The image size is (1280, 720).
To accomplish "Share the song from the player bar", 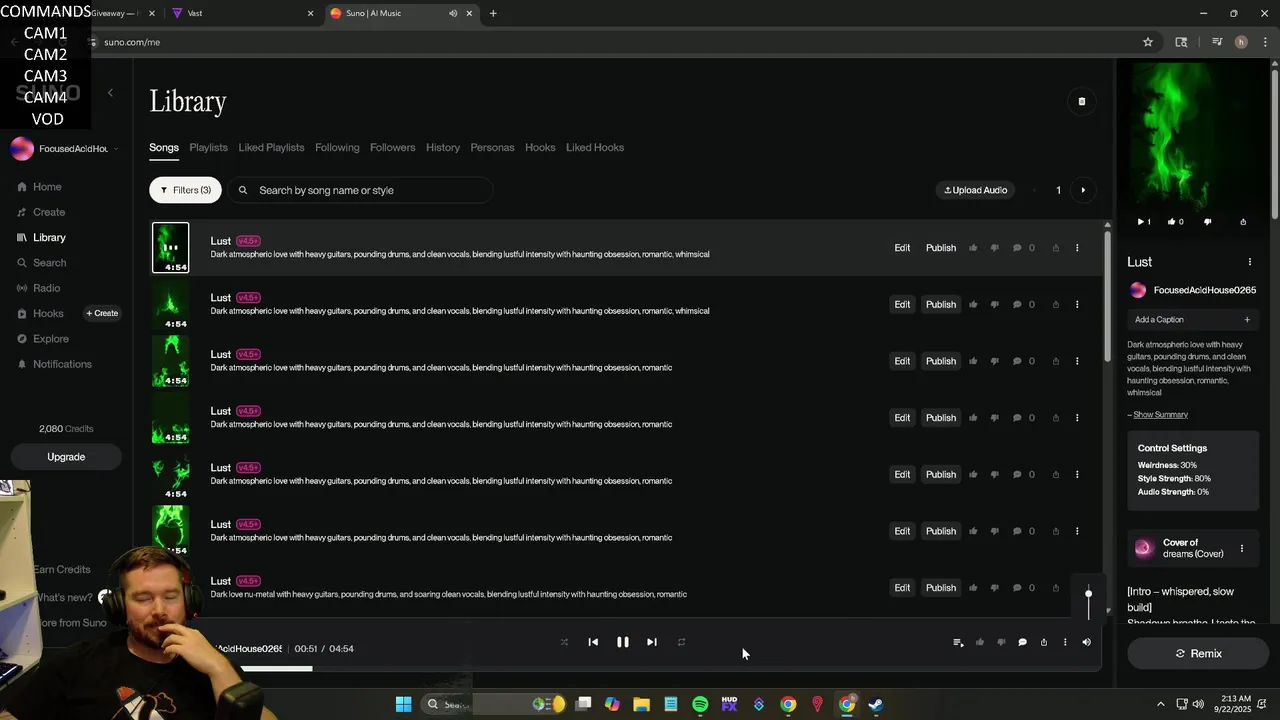I will coord(1043,642).
